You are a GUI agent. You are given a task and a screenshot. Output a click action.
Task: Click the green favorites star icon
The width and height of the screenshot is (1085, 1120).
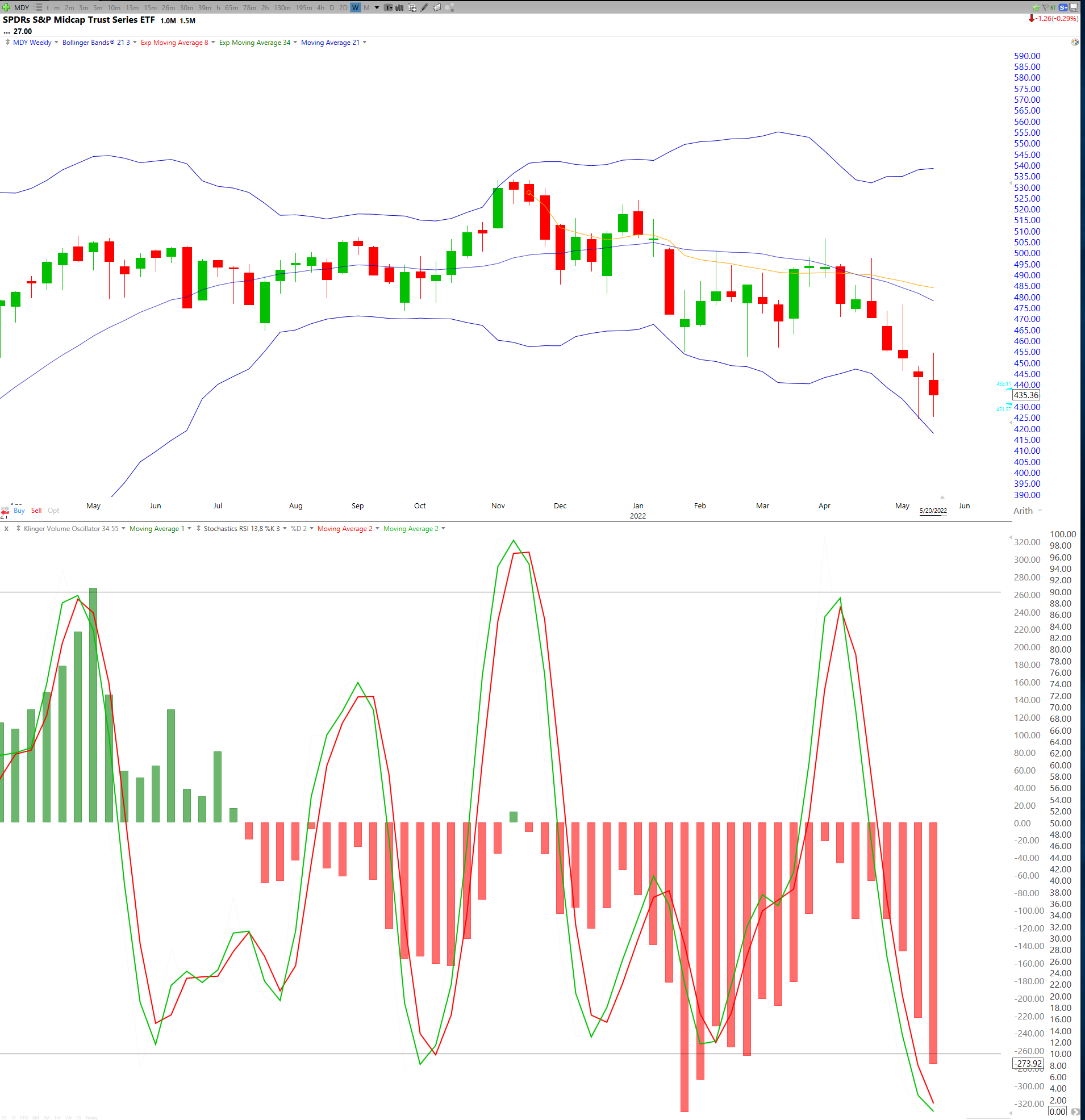pos(1036,7)
